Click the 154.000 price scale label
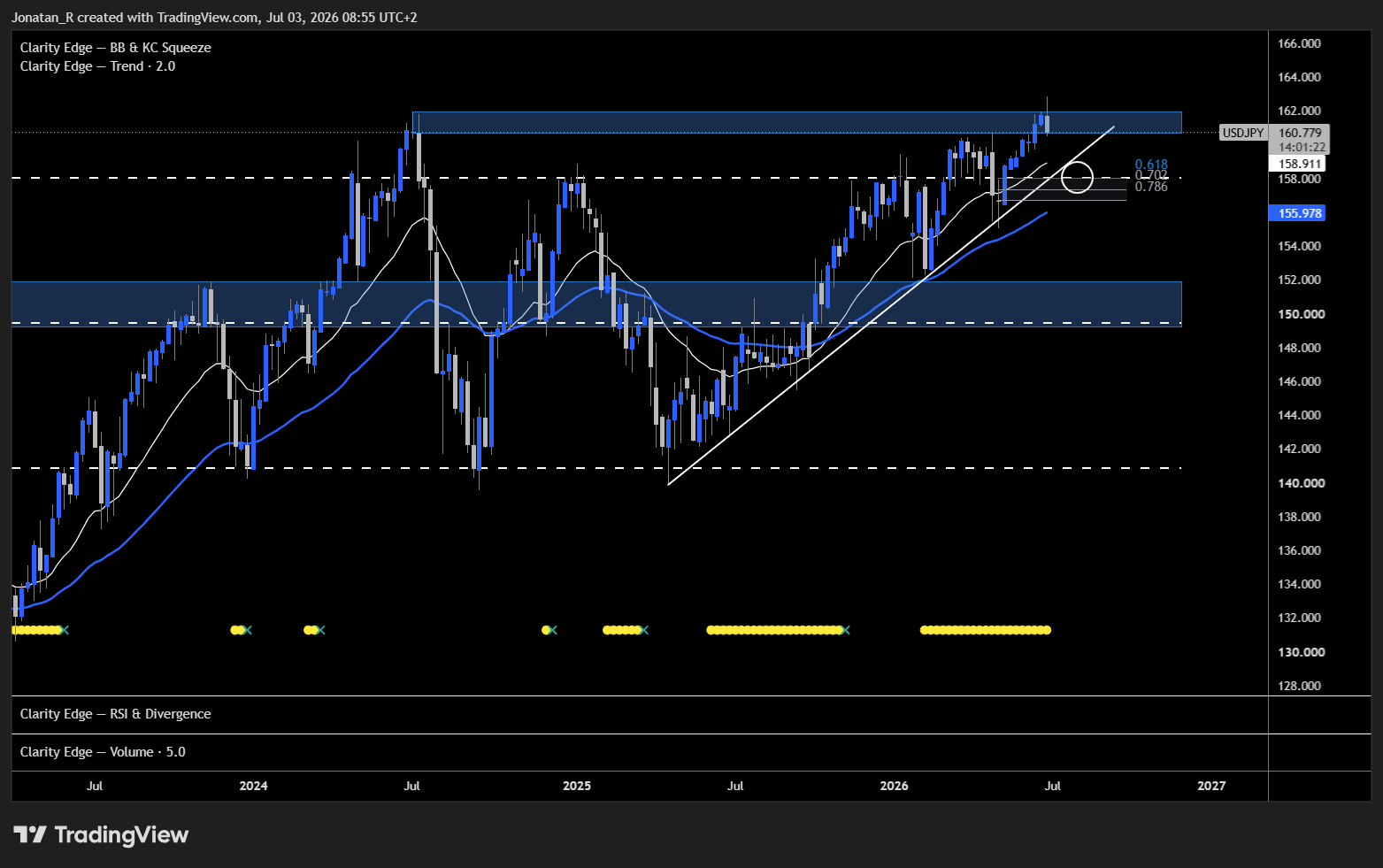Image resolution: width=1383 pixels, height=868 pixels. (1299, 246)
